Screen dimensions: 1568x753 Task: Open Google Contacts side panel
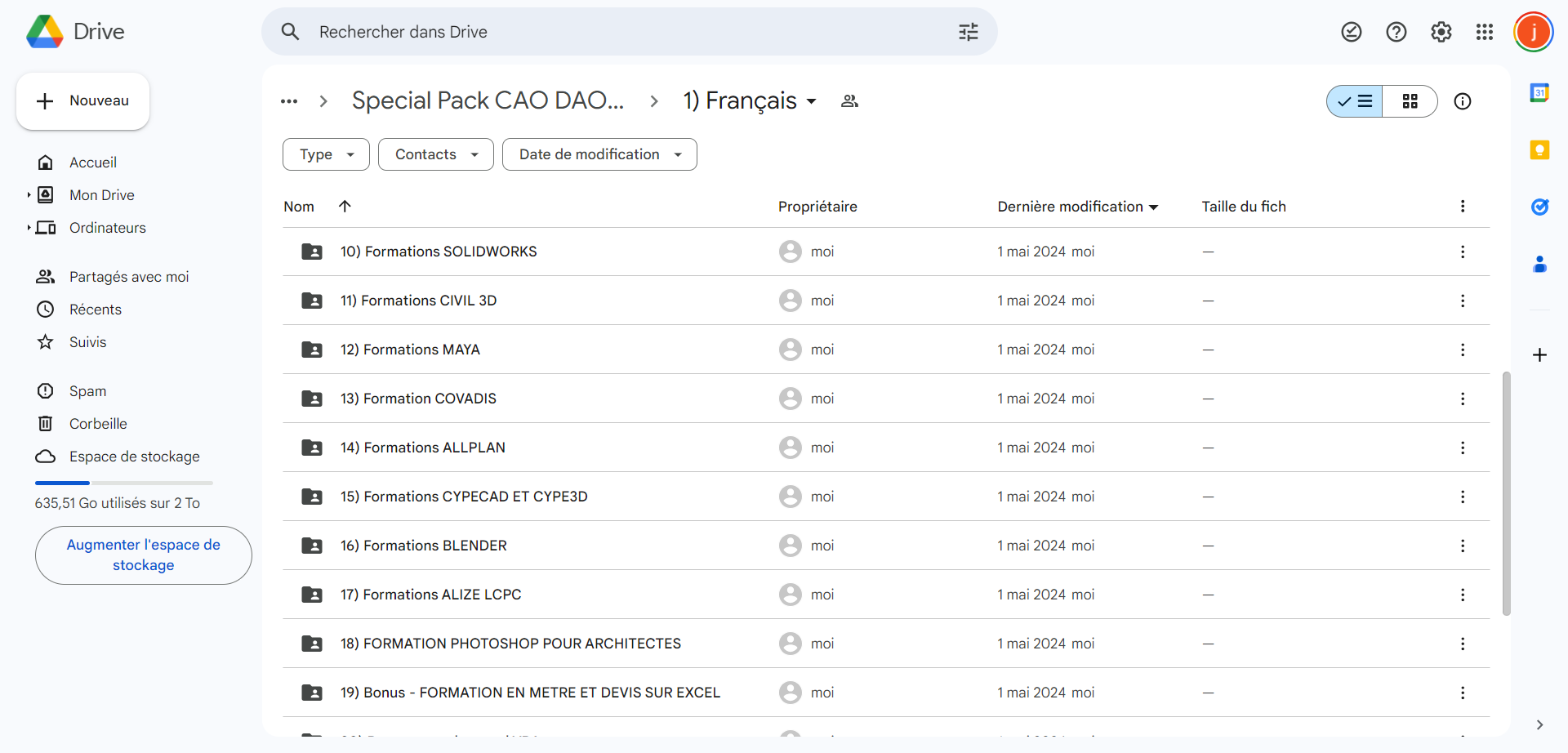pos(1539,264)
